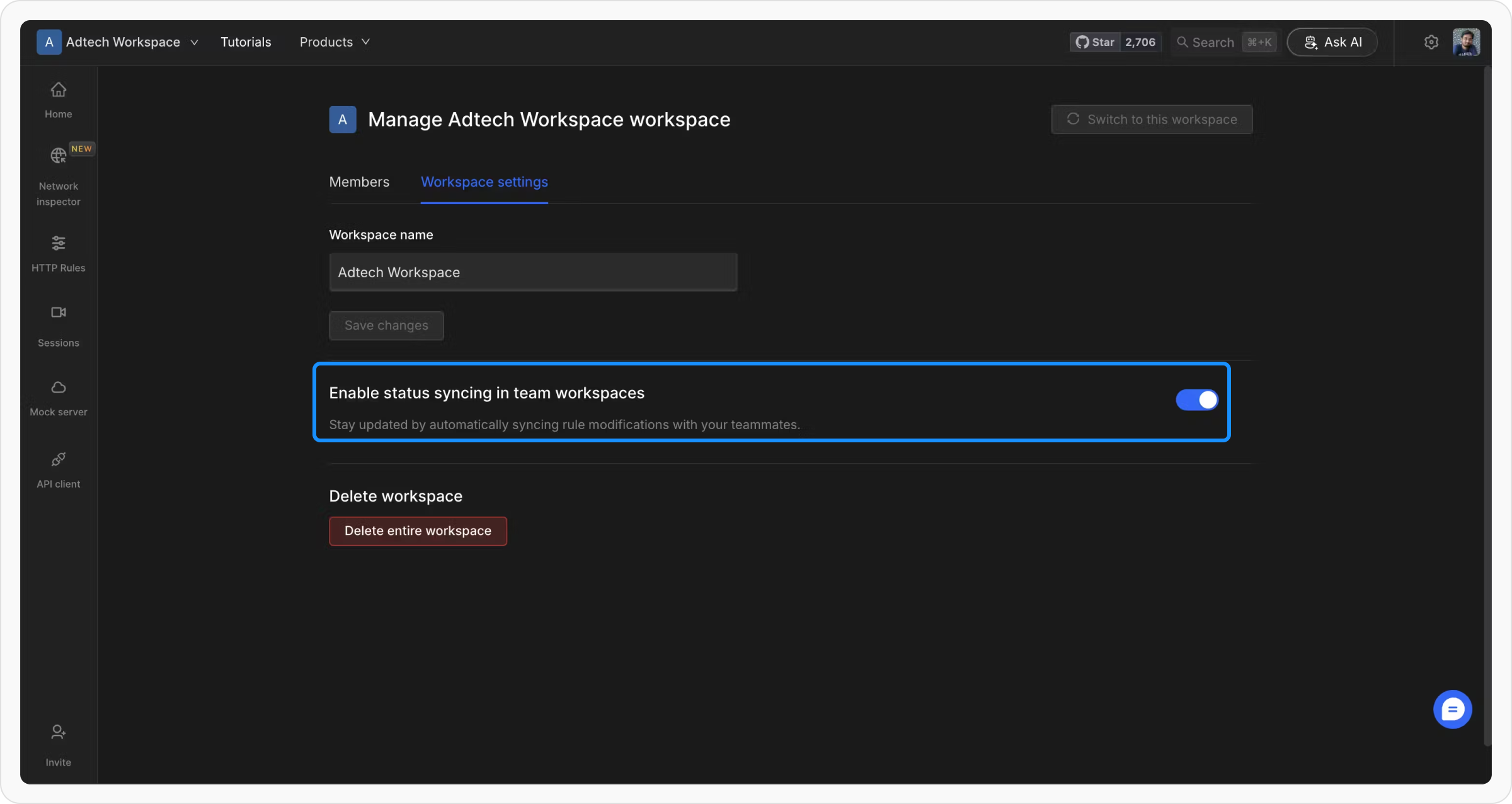This screenshot has width=1512, height=804.
Task: Open the API client sidebar icon
Action: click(x=58, y=459)
